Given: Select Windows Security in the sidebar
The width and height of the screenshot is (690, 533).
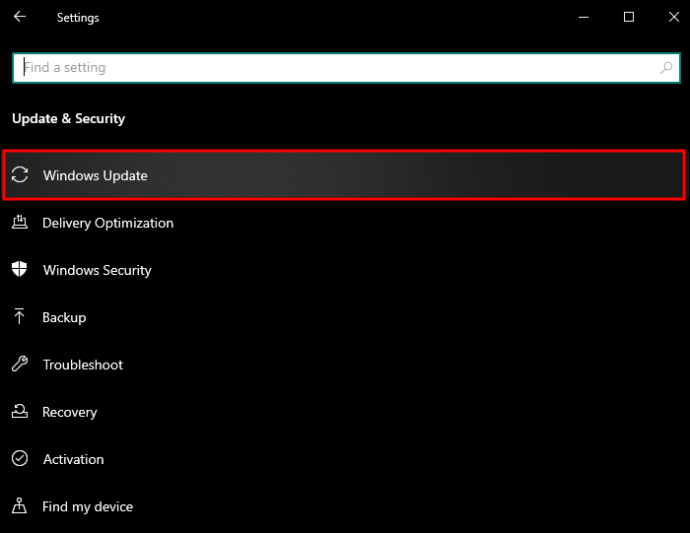Looking at the screenshot, I should (x=97, y=270).
